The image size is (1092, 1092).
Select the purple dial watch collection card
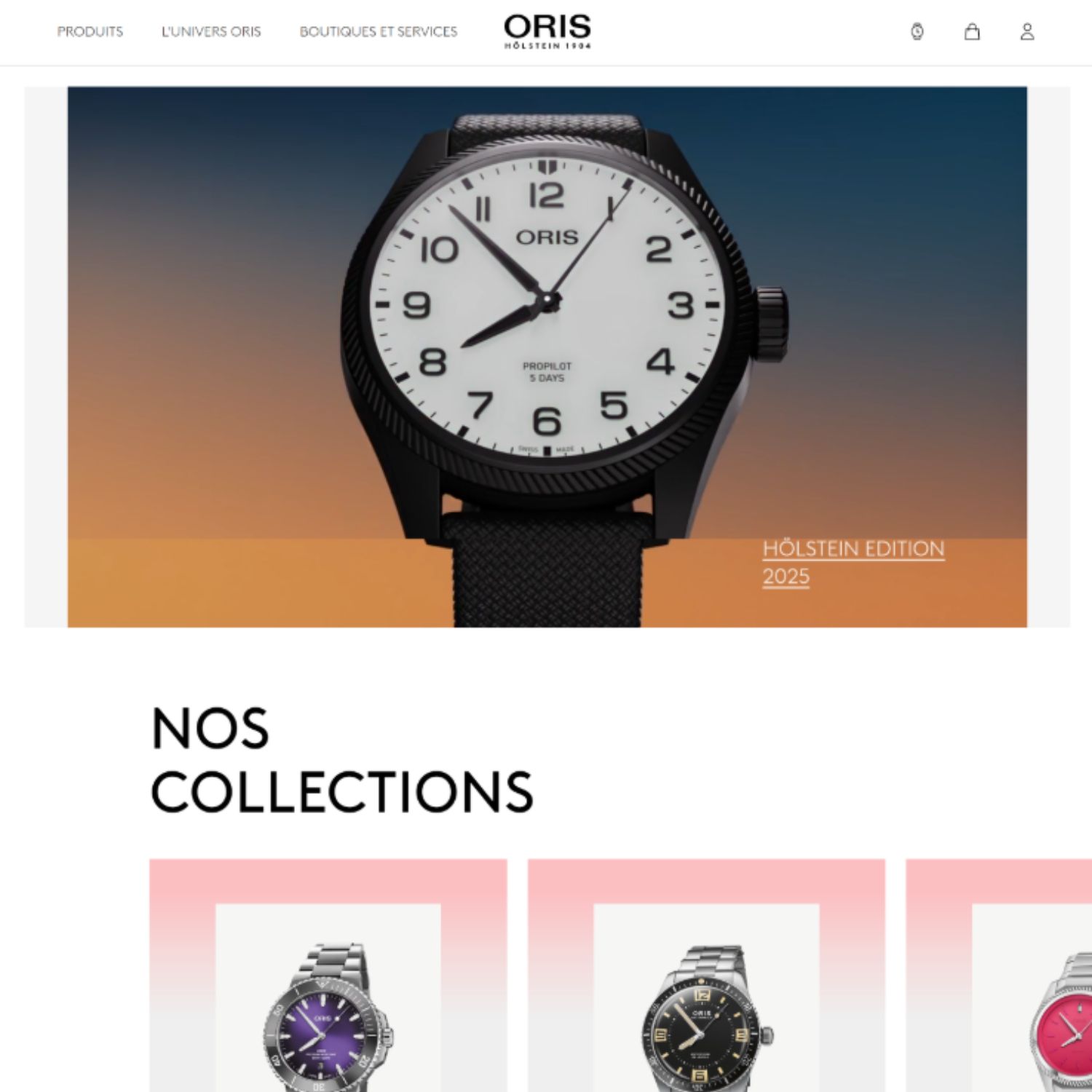click(328, 976)
